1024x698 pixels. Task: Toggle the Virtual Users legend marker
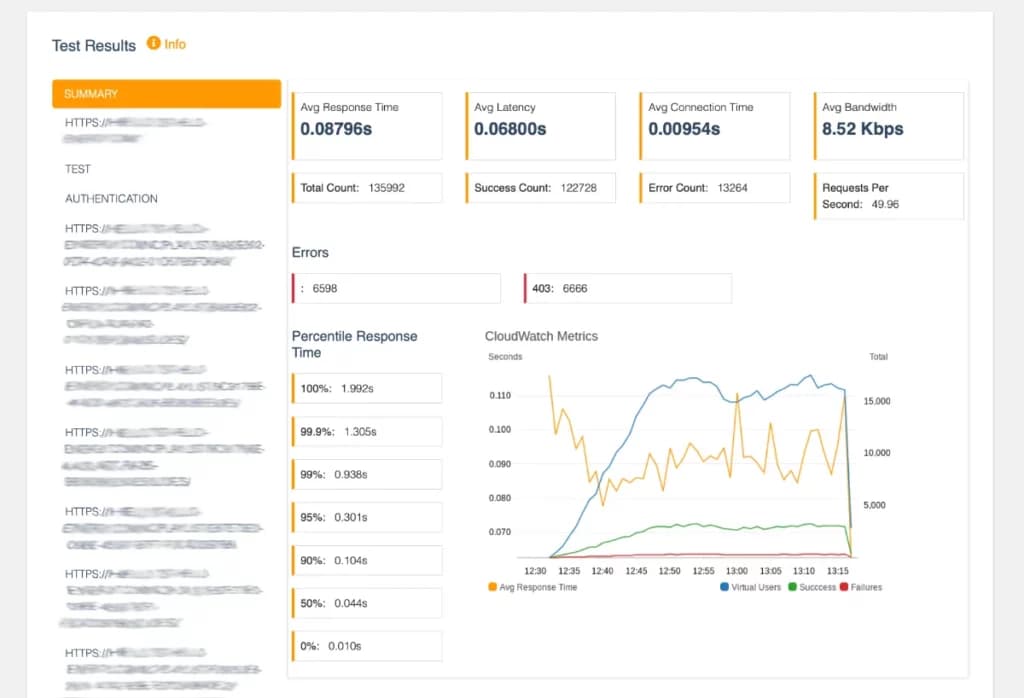click(x=724, y=587)
